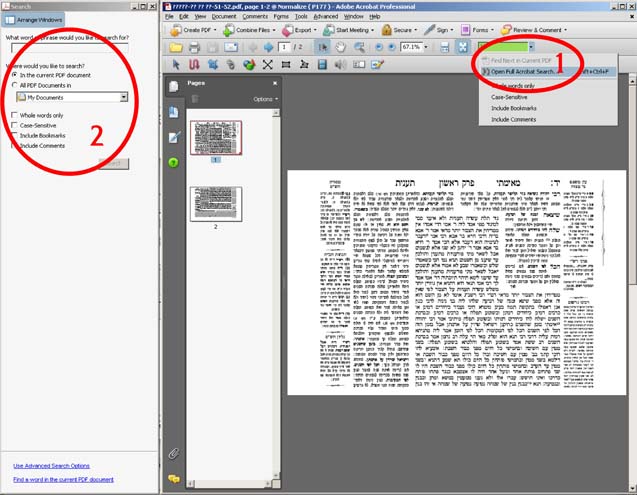
Task: Click the green How To help icon
Action: tap(173, 163)
